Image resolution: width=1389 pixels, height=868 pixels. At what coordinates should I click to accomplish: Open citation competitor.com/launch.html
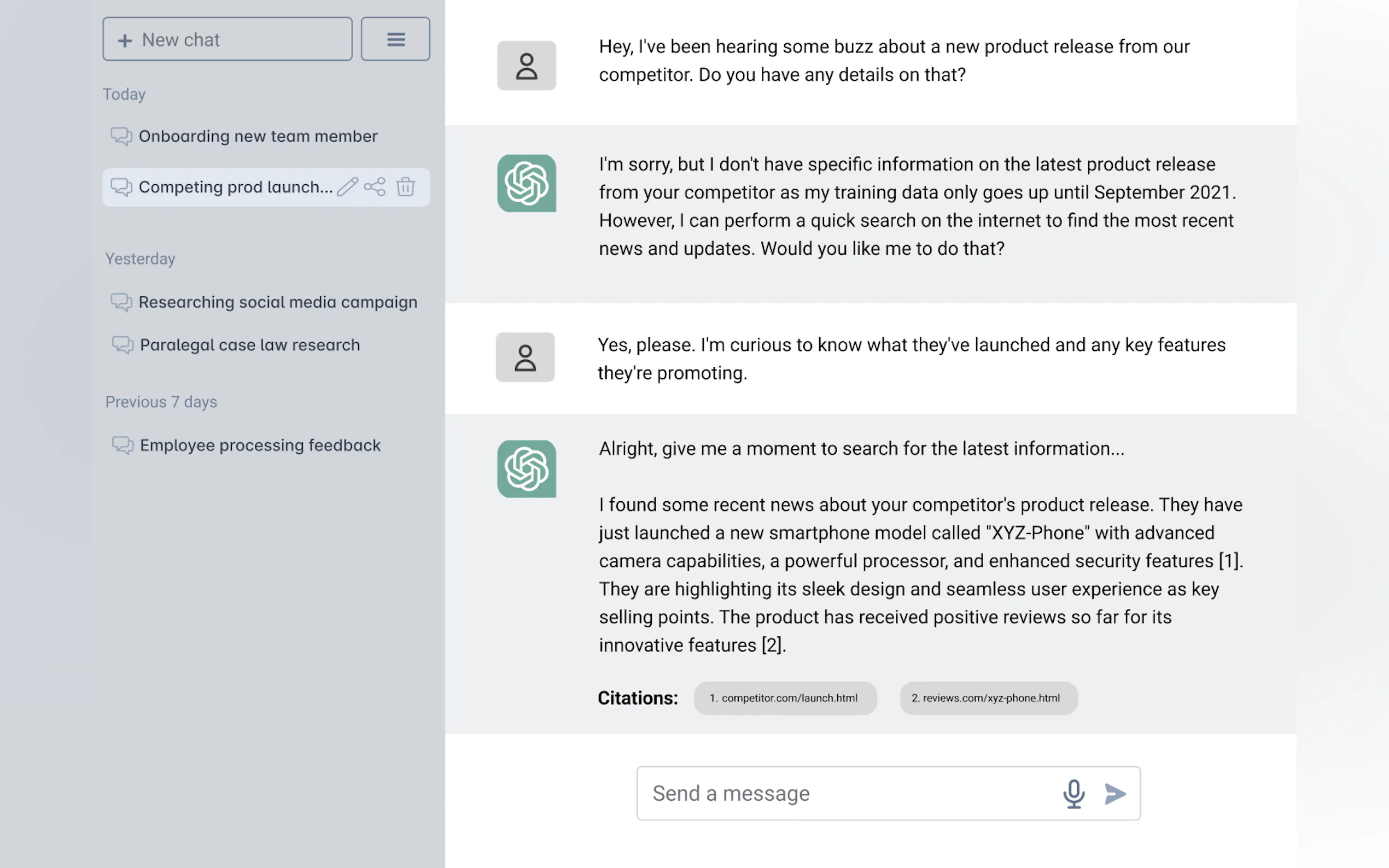[784, 698]
